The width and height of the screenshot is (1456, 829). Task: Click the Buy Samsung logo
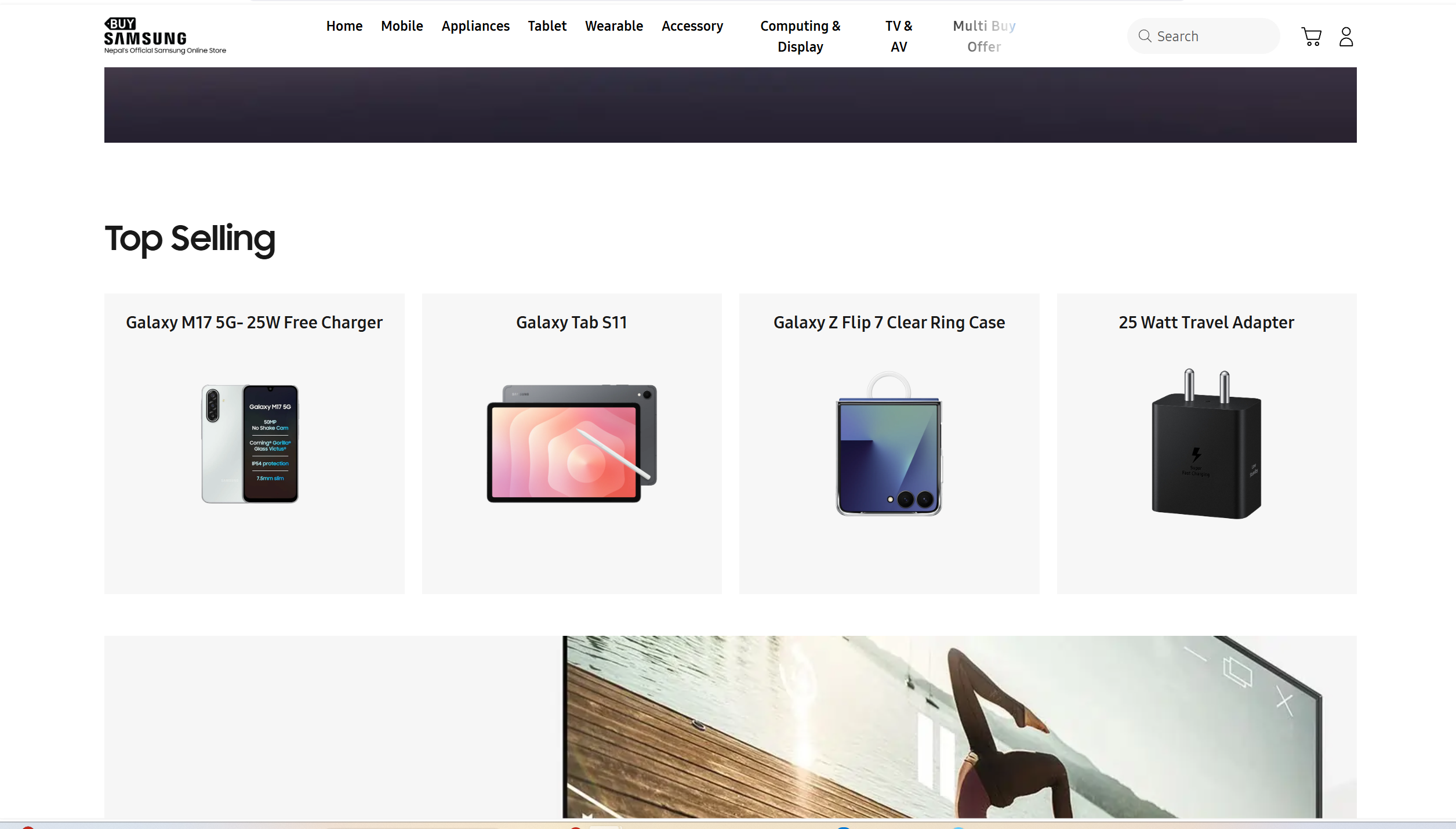164,35
